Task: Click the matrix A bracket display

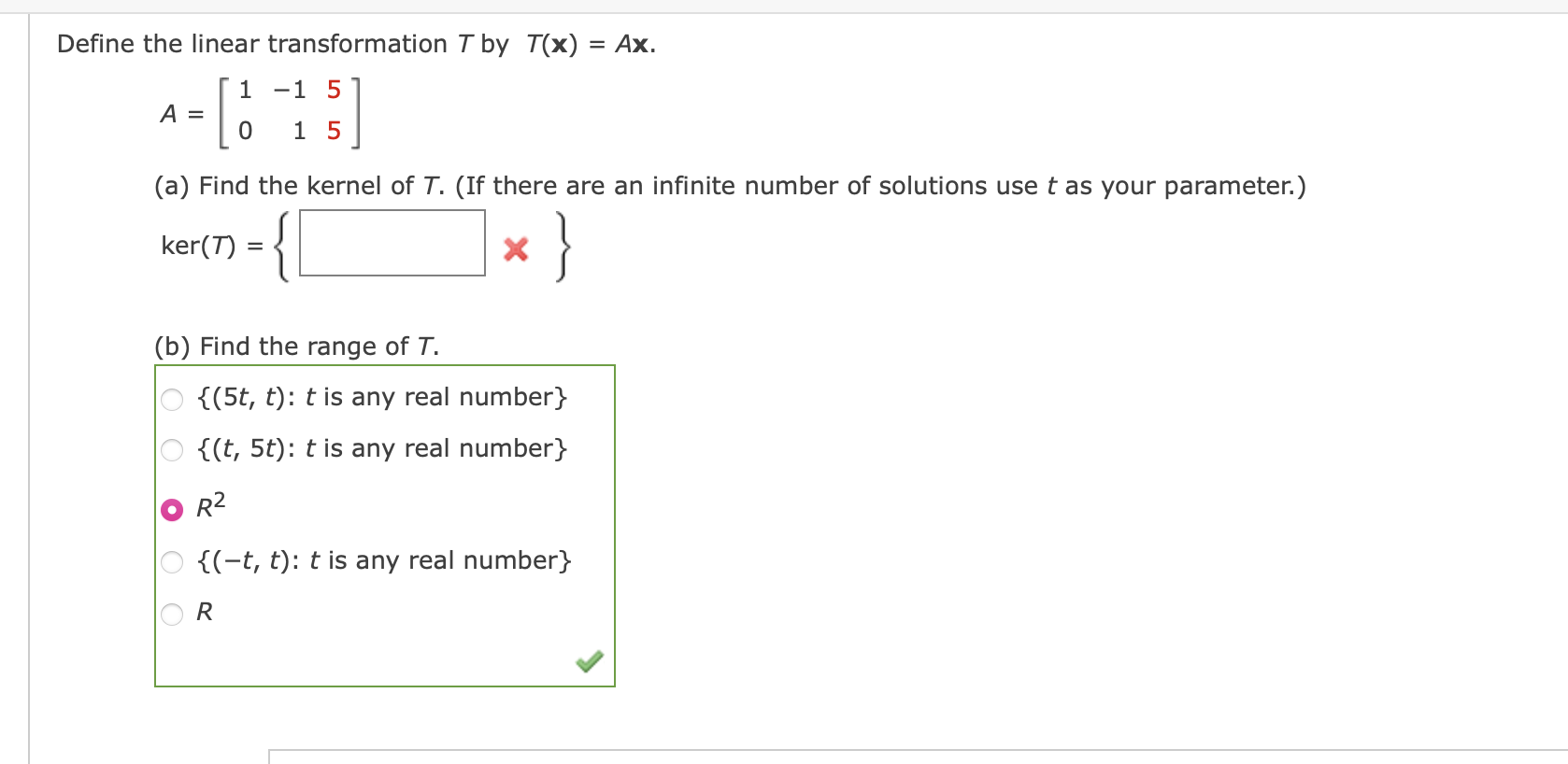Action: point(290,112)
